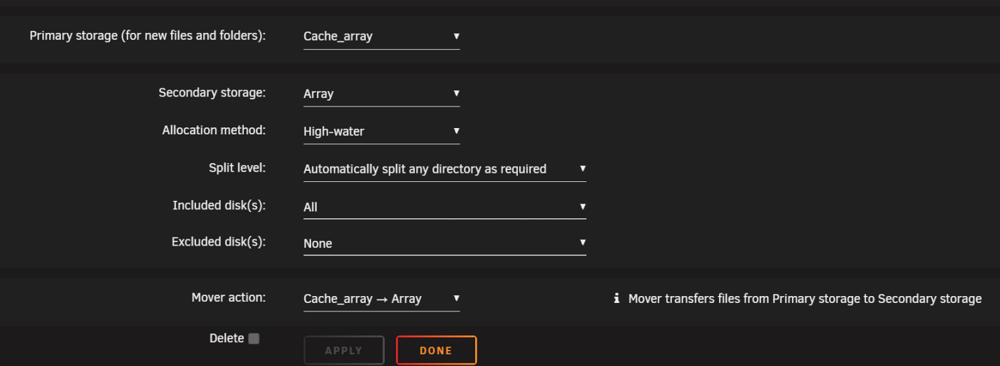Click the 'Allocation method:' label

pos(214,130)
